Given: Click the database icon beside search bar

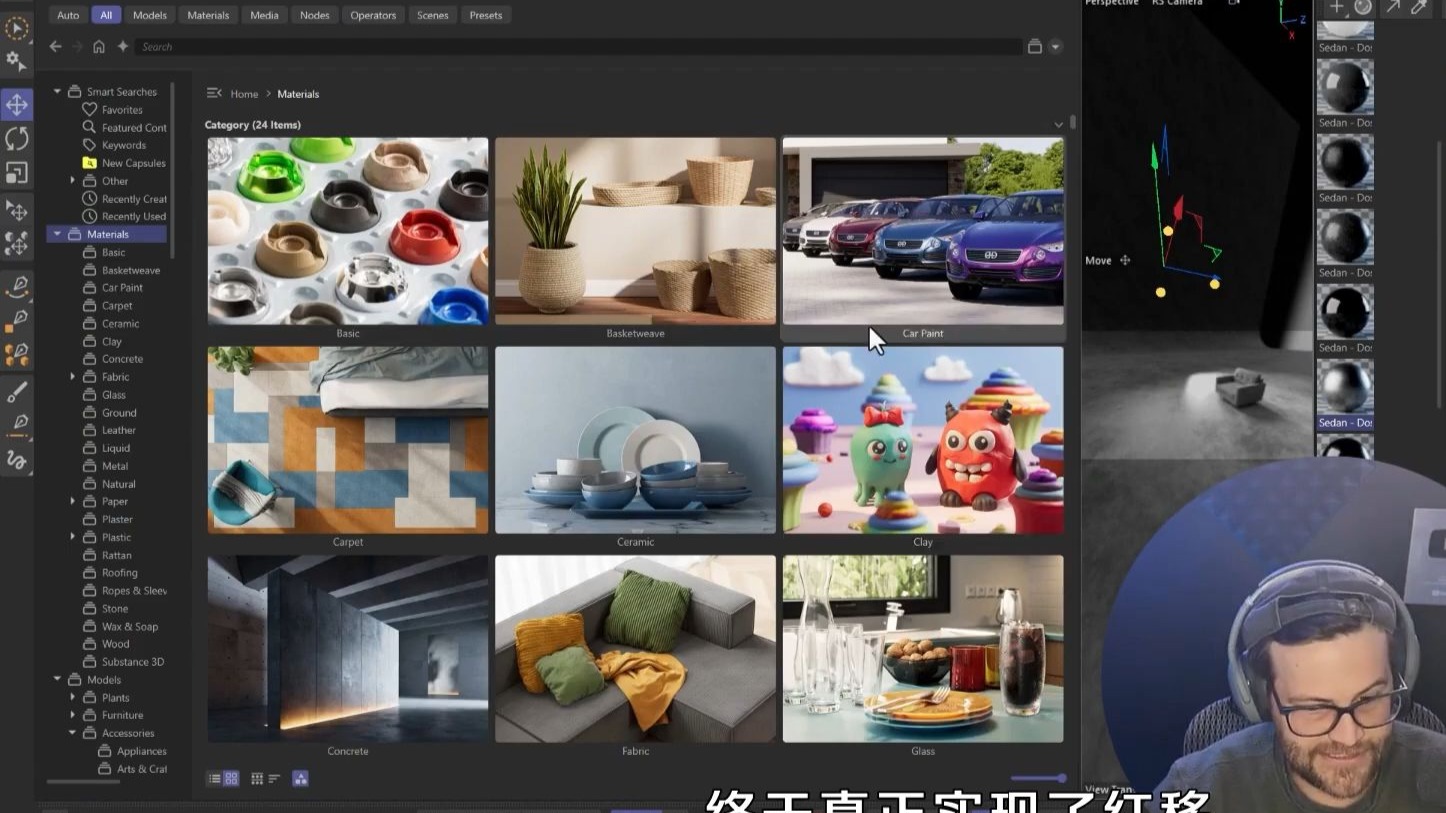Looking at the screenshot, I should click(1035, 46).
